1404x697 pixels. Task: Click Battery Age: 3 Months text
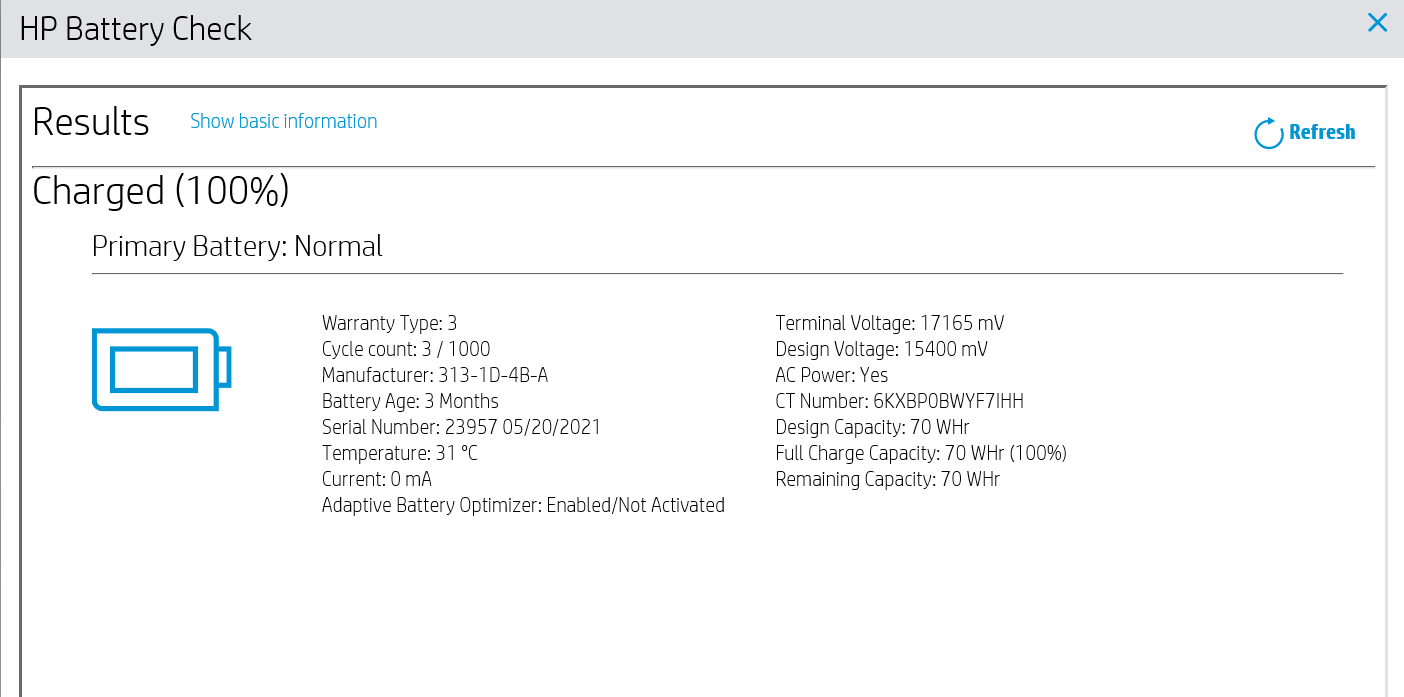[410, 401]
